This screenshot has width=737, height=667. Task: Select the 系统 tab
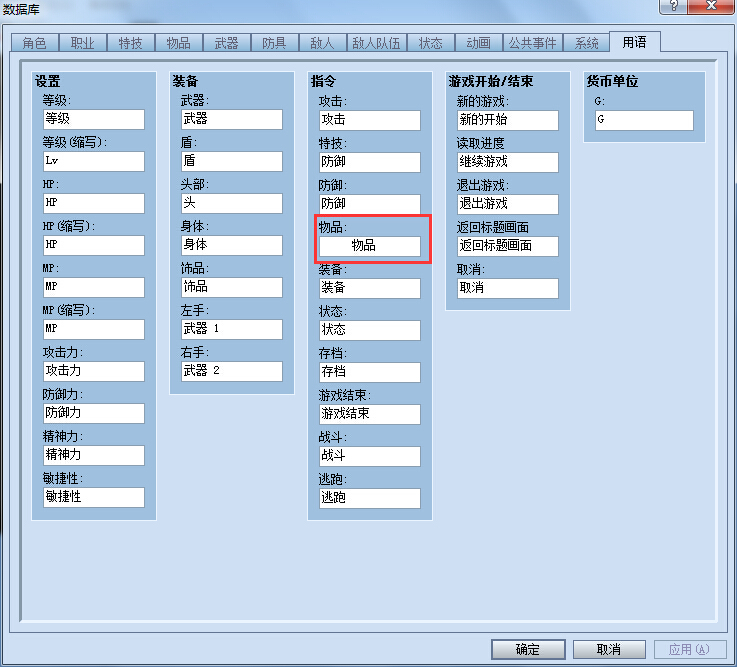coord(587,43)
